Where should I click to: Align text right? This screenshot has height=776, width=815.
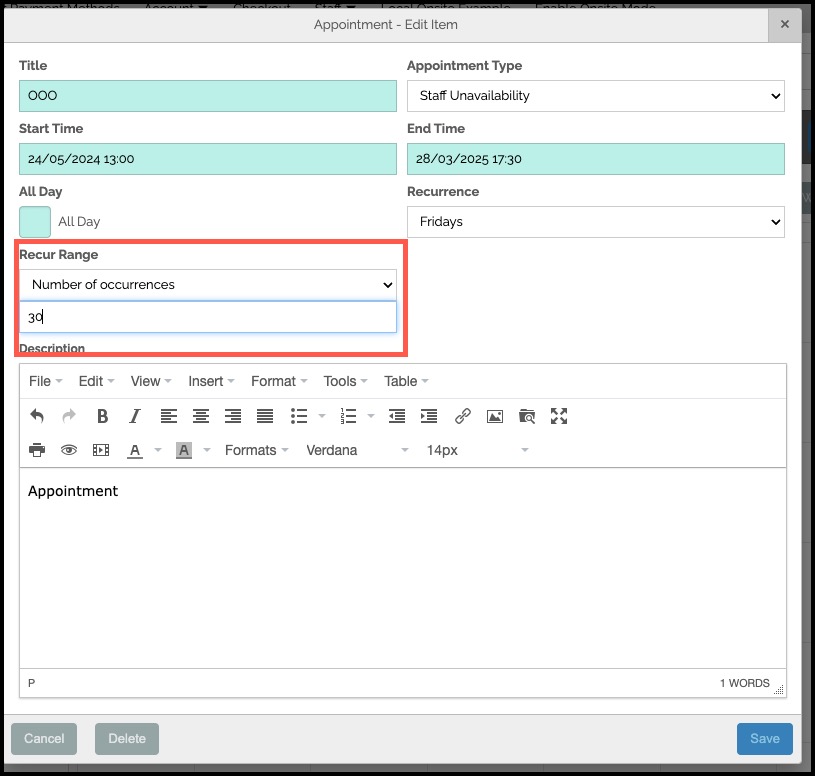(x=233, y=416)
